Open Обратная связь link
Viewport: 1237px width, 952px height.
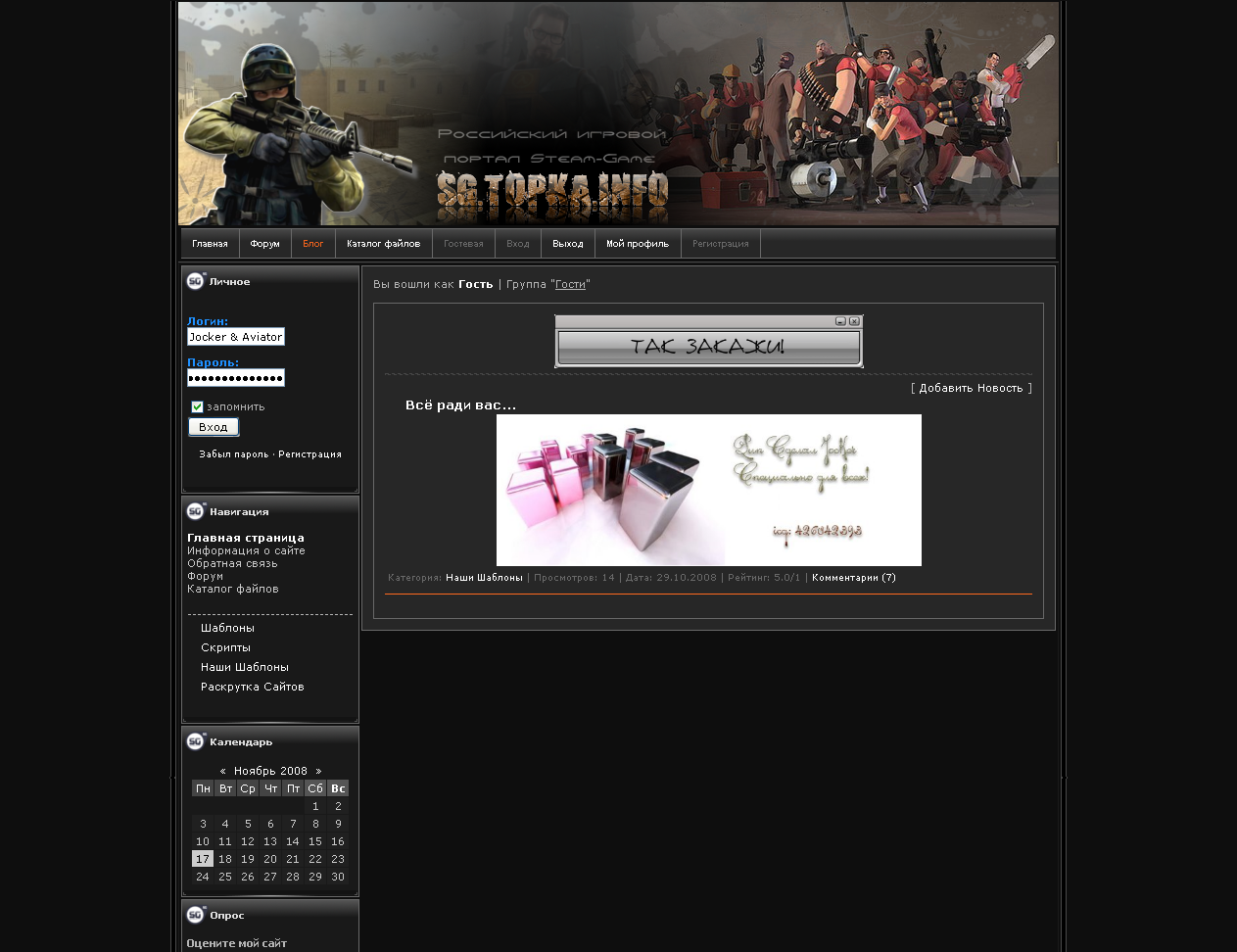pyautogui.click(x=232, y=563)
